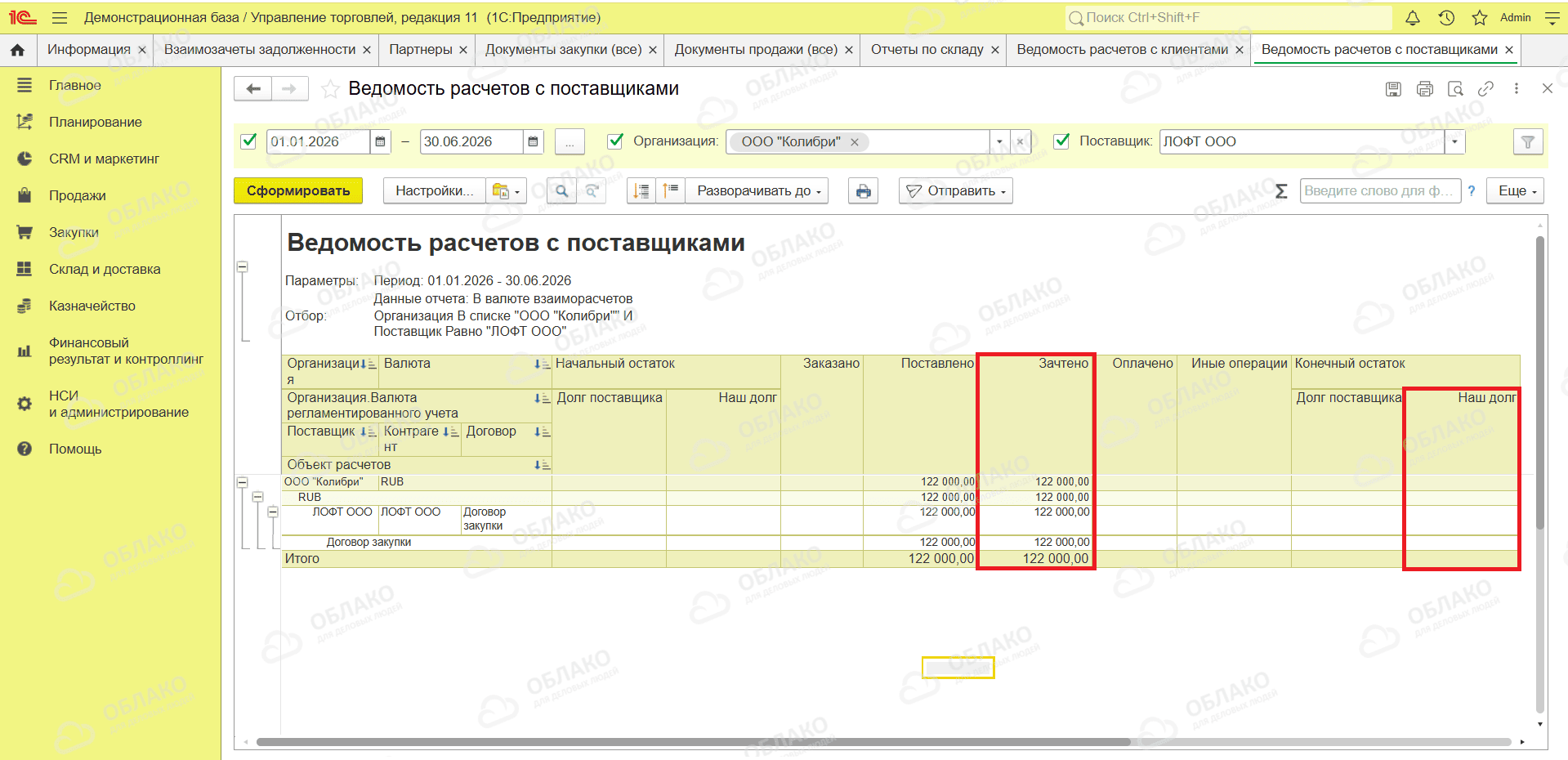The image size is (1568, 760).
Task: Toggle the Организация filter checkbox
Action: 616,141
